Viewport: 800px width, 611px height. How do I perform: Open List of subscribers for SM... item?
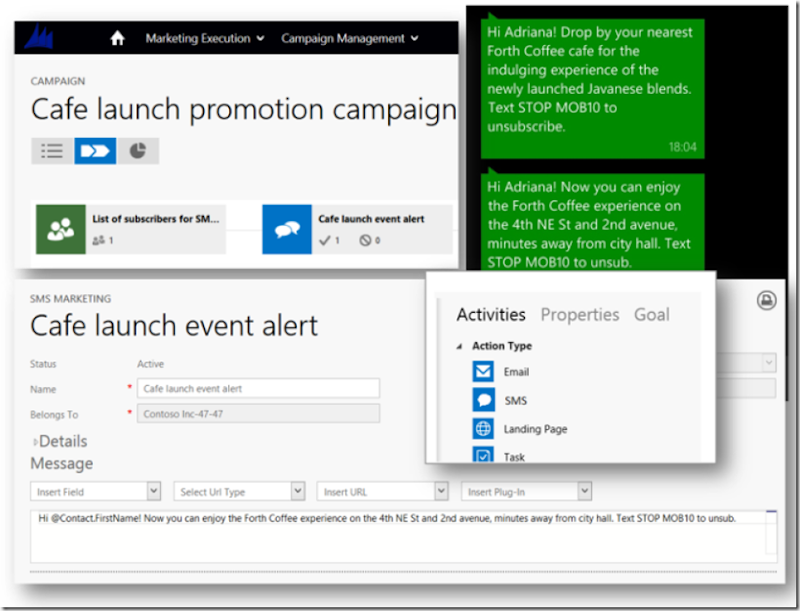point(156,219)
